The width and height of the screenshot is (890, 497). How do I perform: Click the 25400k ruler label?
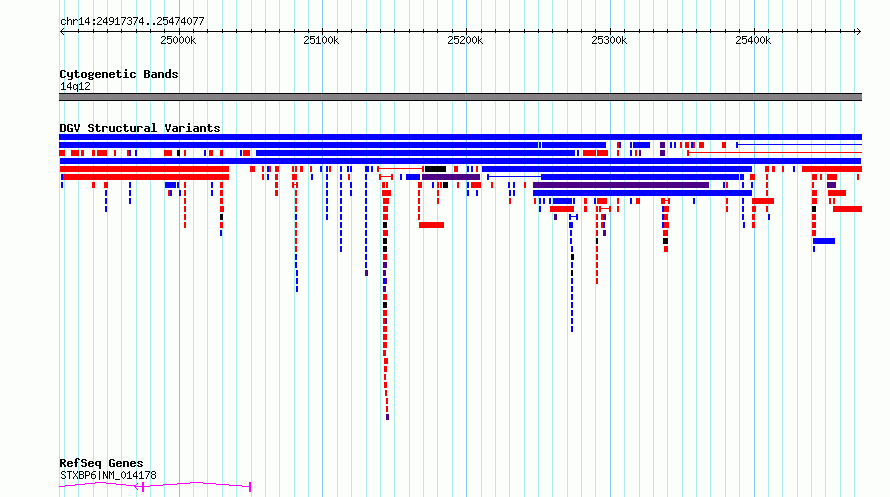753,40
